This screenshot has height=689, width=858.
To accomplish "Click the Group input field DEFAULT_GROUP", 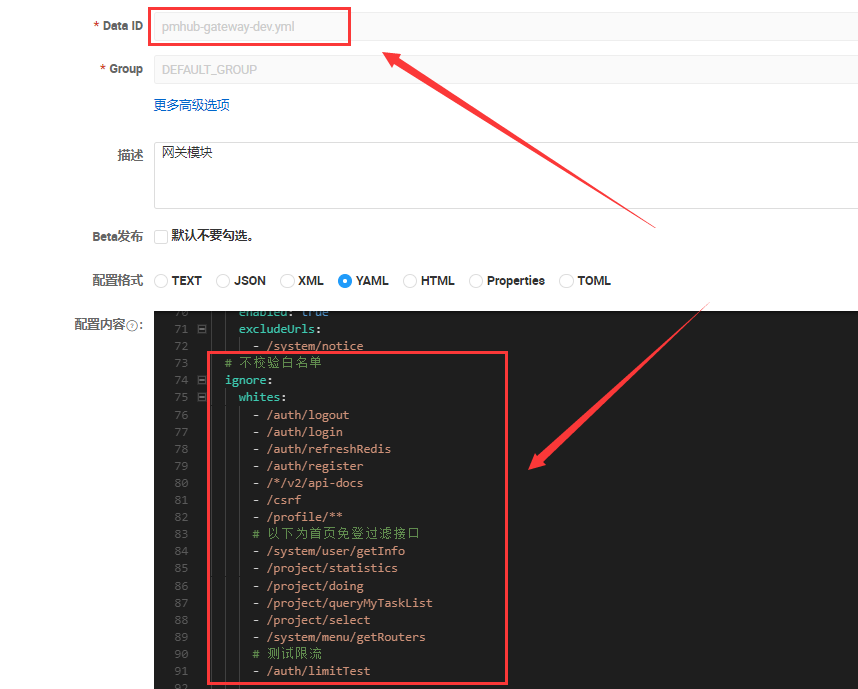I will [x=506, y=70].
